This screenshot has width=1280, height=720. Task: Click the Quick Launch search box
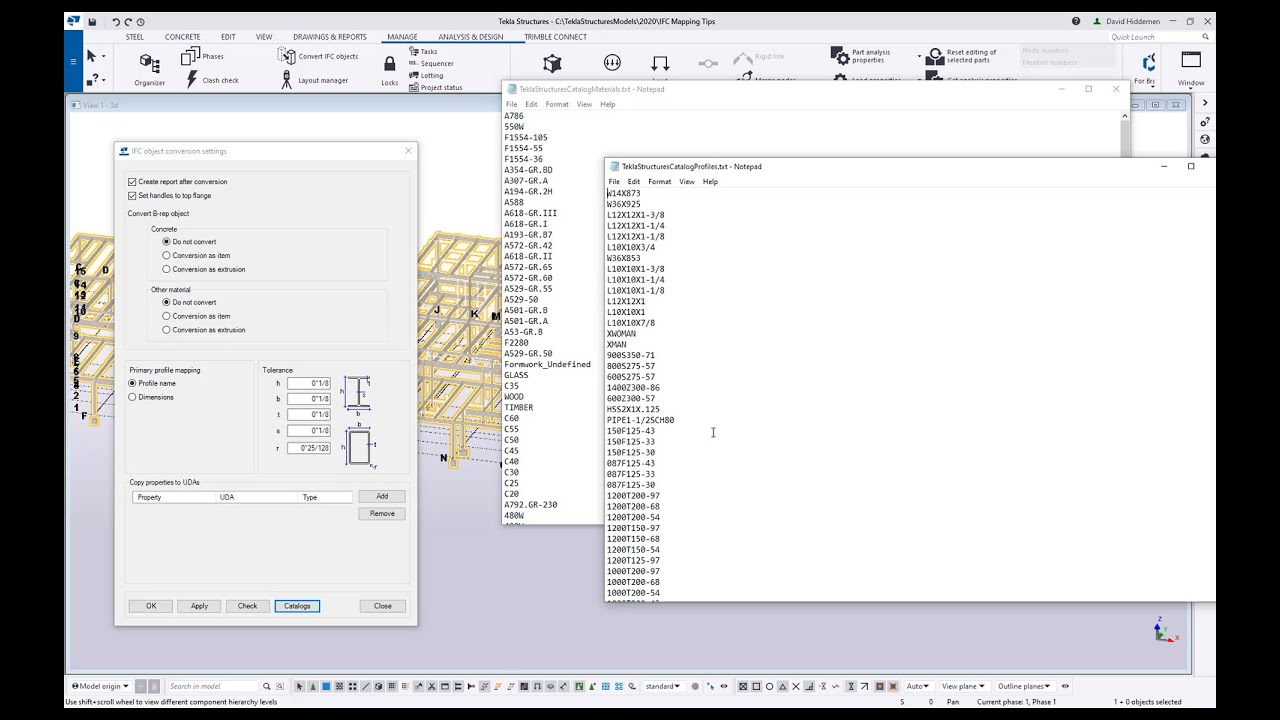tap(1160, 37)
